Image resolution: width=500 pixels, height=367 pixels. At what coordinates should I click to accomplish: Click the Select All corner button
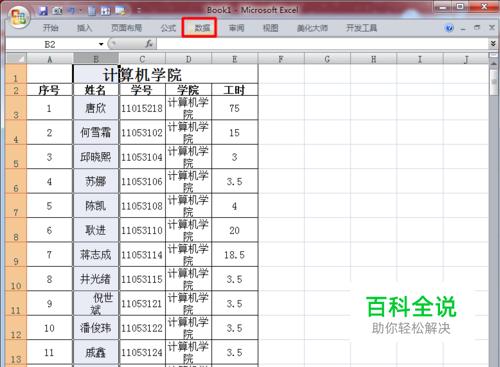pyautogui.click(x=16, y=59)
